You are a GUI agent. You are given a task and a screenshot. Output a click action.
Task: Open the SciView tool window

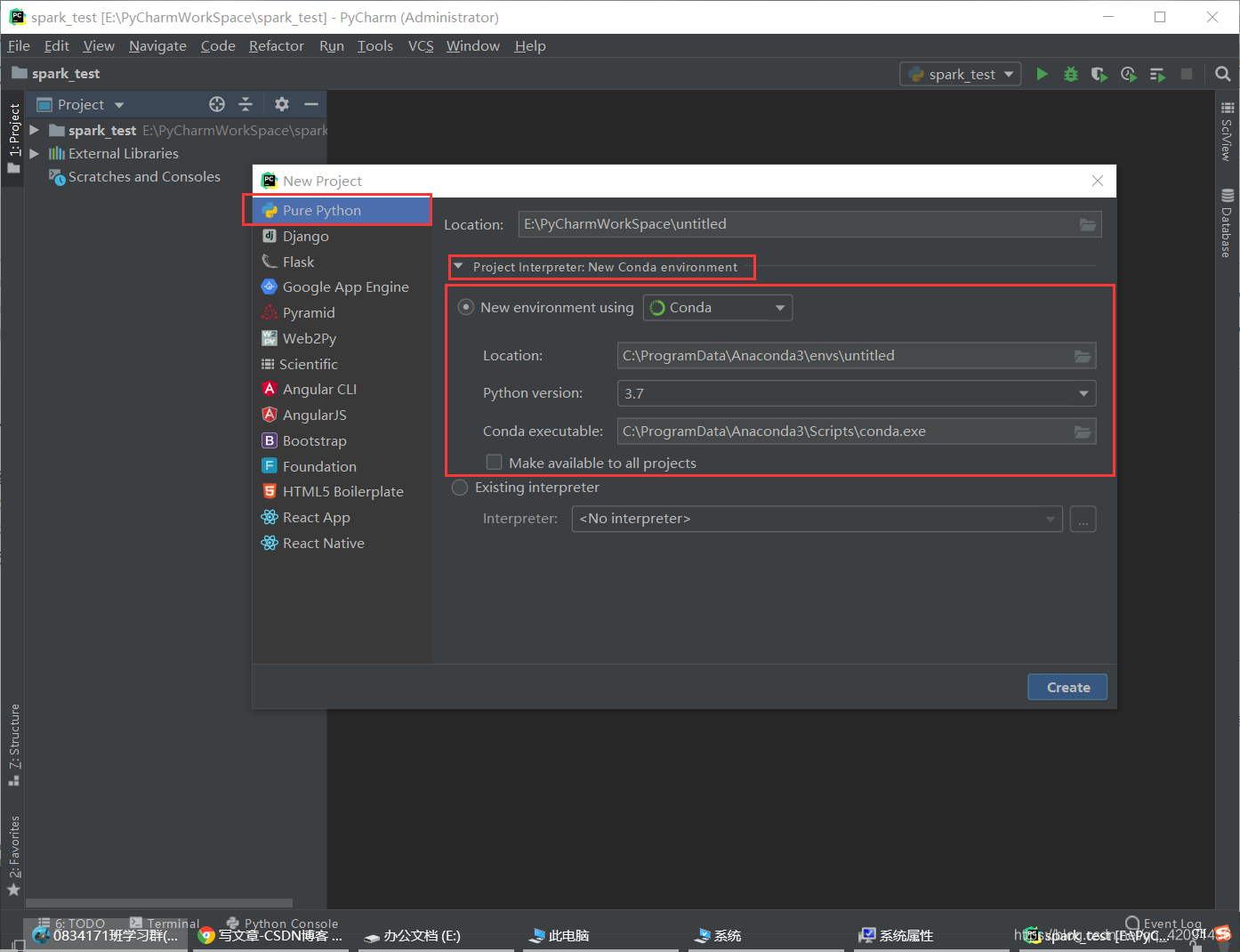coord(1228,131)
